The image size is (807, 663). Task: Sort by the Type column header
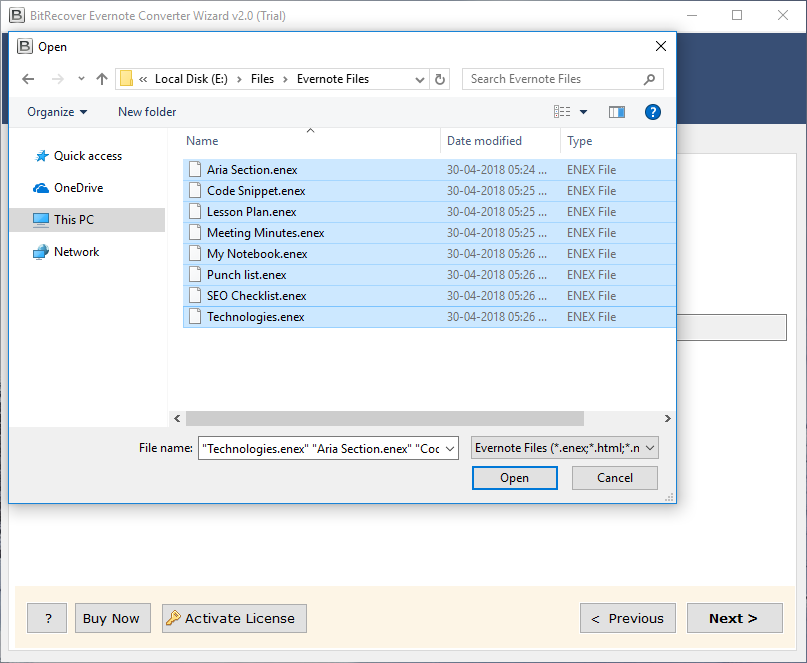pos(580,141)
